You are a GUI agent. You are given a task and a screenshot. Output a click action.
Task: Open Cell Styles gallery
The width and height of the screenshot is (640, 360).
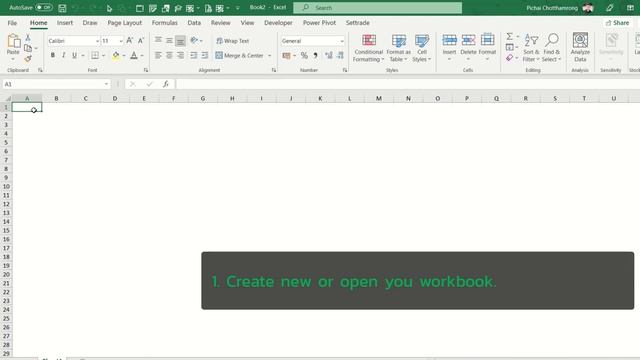(422, 48)
